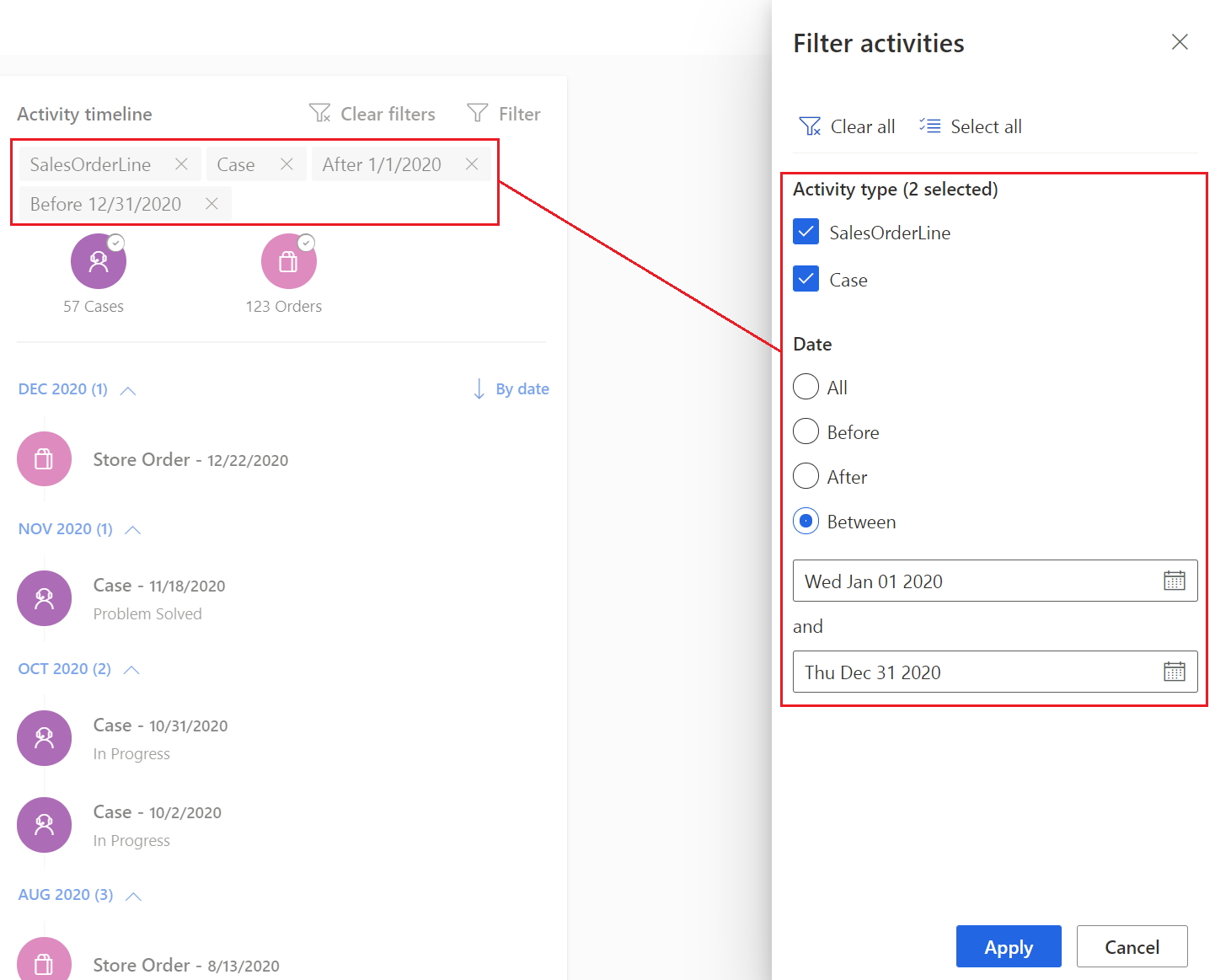Remove the After 1/1/2020 filter chip

pyautogui.click(x=472, y=163)
